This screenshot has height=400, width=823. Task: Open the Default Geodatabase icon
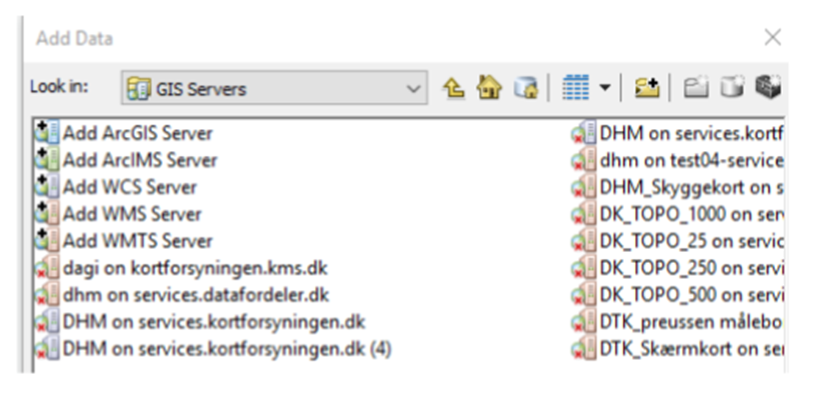(x=526, y=88)
